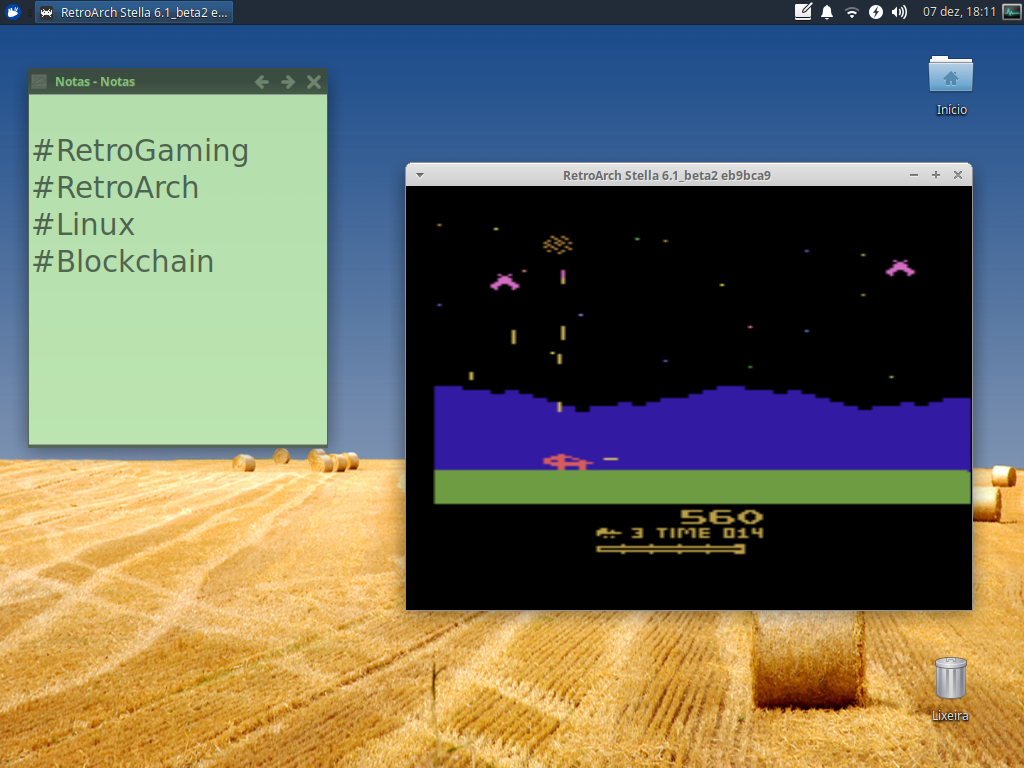Open the Xfce applications menu icon
Viewport: 1024px width, 768px height.
12,12
